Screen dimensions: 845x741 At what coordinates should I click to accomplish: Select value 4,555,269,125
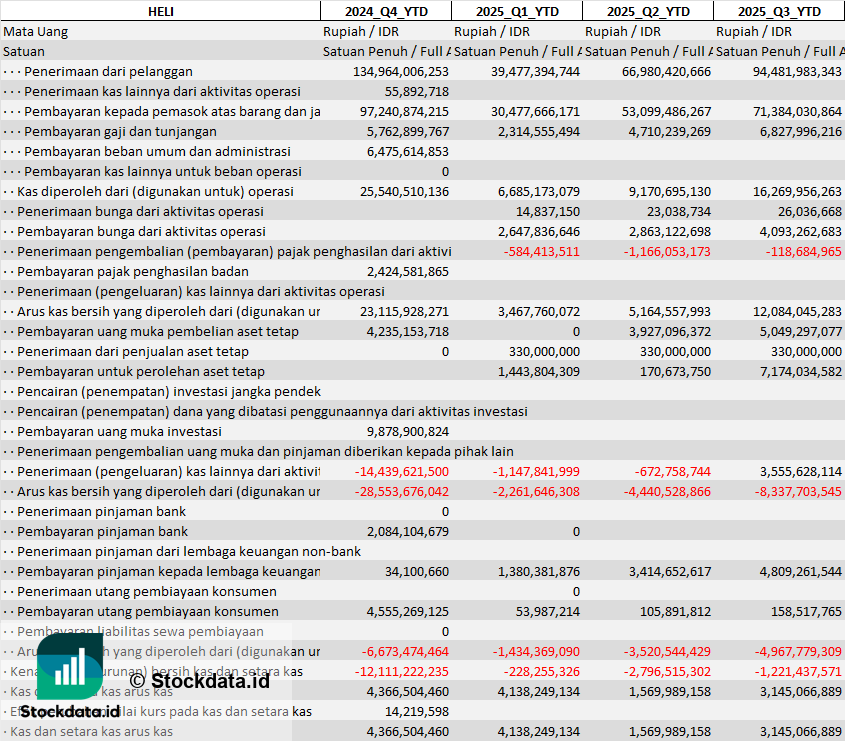(x=408, y=611)
